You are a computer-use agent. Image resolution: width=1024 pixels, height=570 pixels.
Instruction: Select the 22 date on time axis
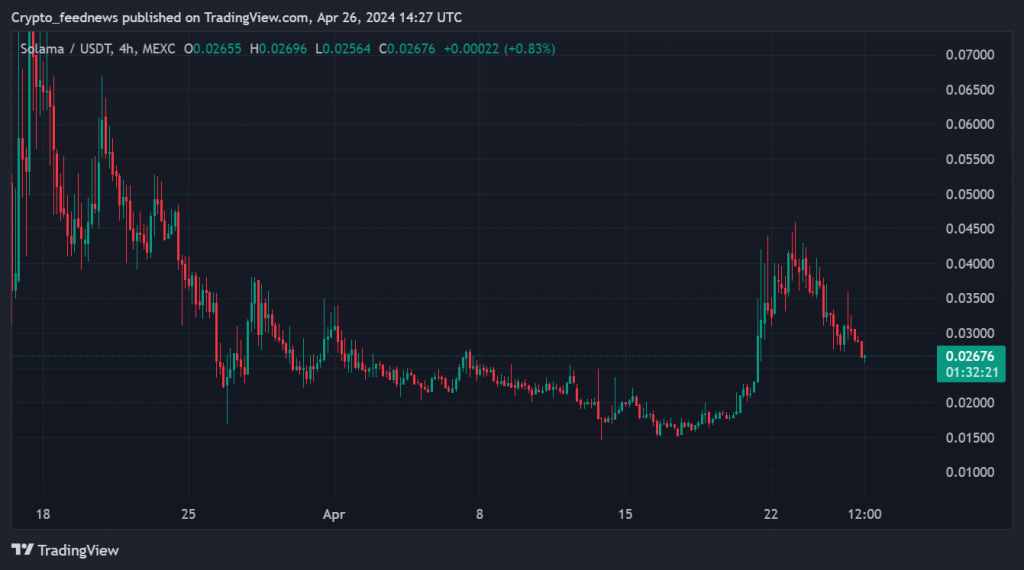click(x=771, y=514)
